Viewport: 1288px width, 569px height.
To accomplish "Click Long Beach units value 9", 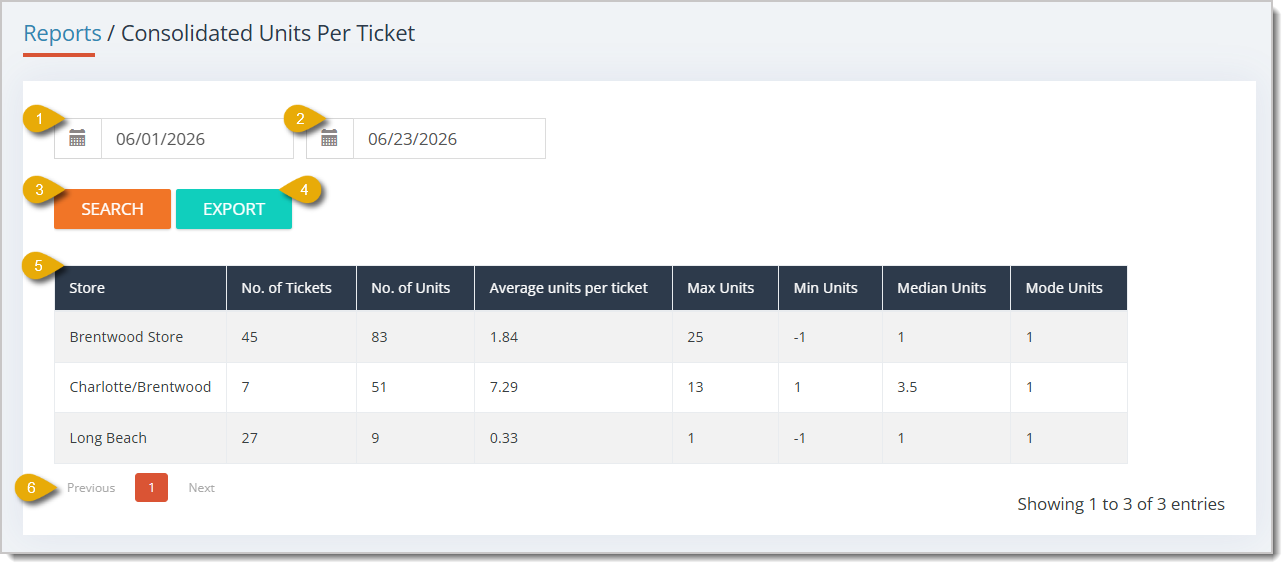I will 375,438.
